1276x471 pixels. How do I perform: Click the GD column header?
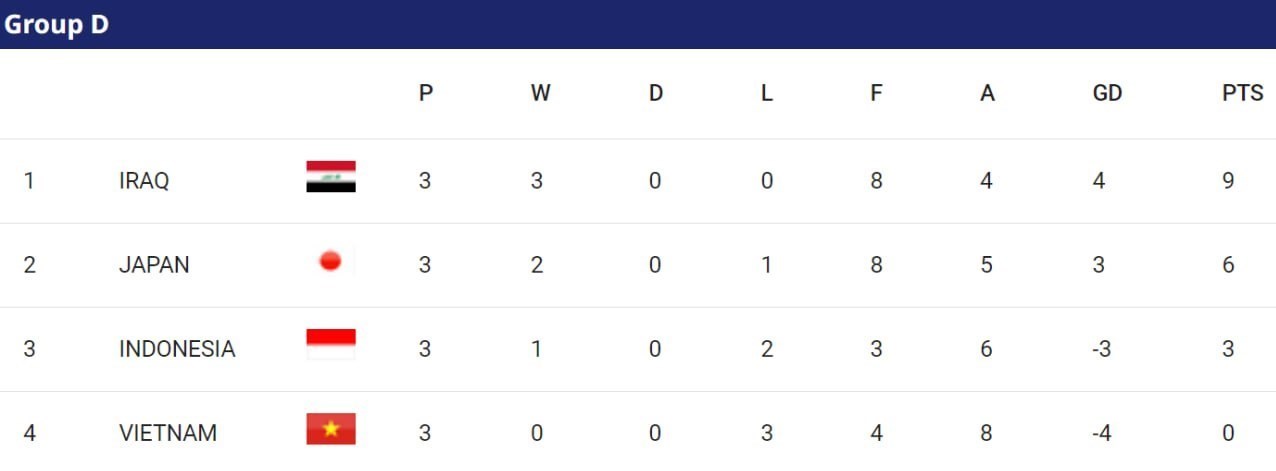(1107, 93)
